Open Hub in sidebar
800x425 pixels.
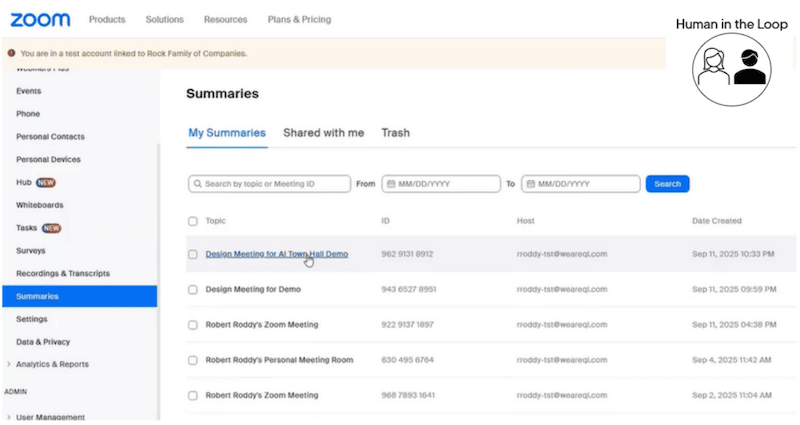point(23,182)
